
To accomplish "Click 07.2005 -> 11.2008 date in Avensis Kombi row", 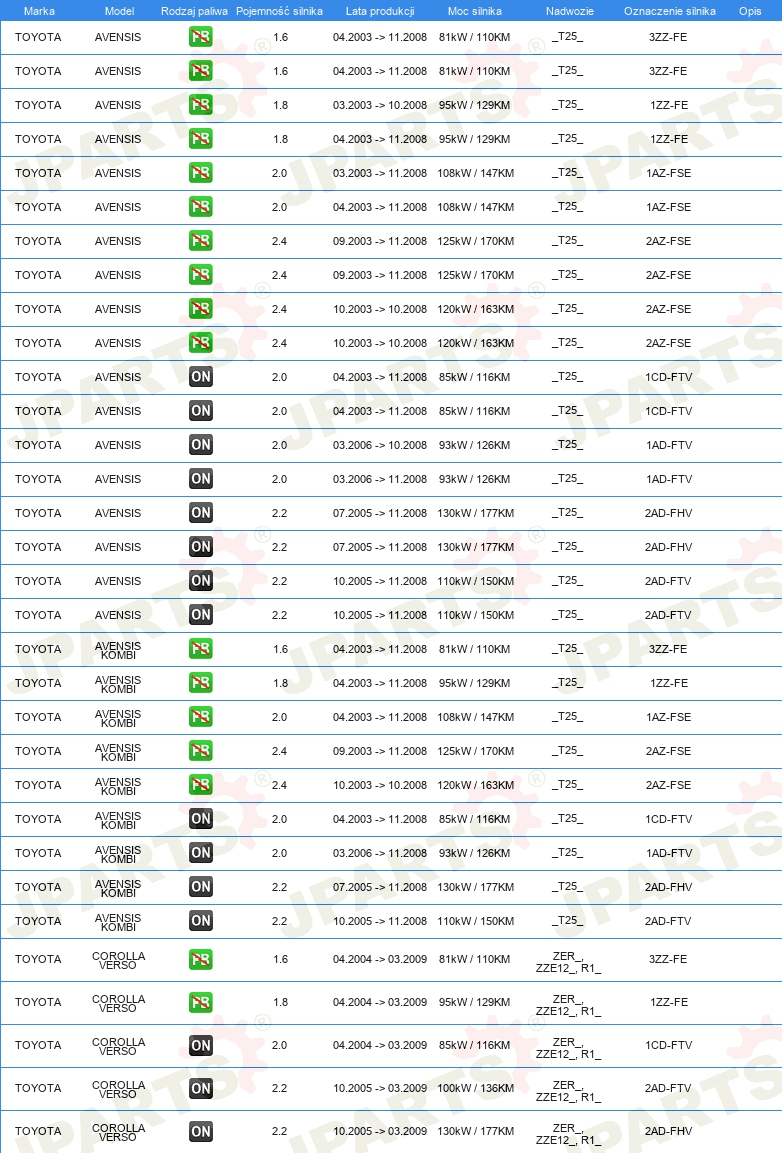I will pos(380,887).
